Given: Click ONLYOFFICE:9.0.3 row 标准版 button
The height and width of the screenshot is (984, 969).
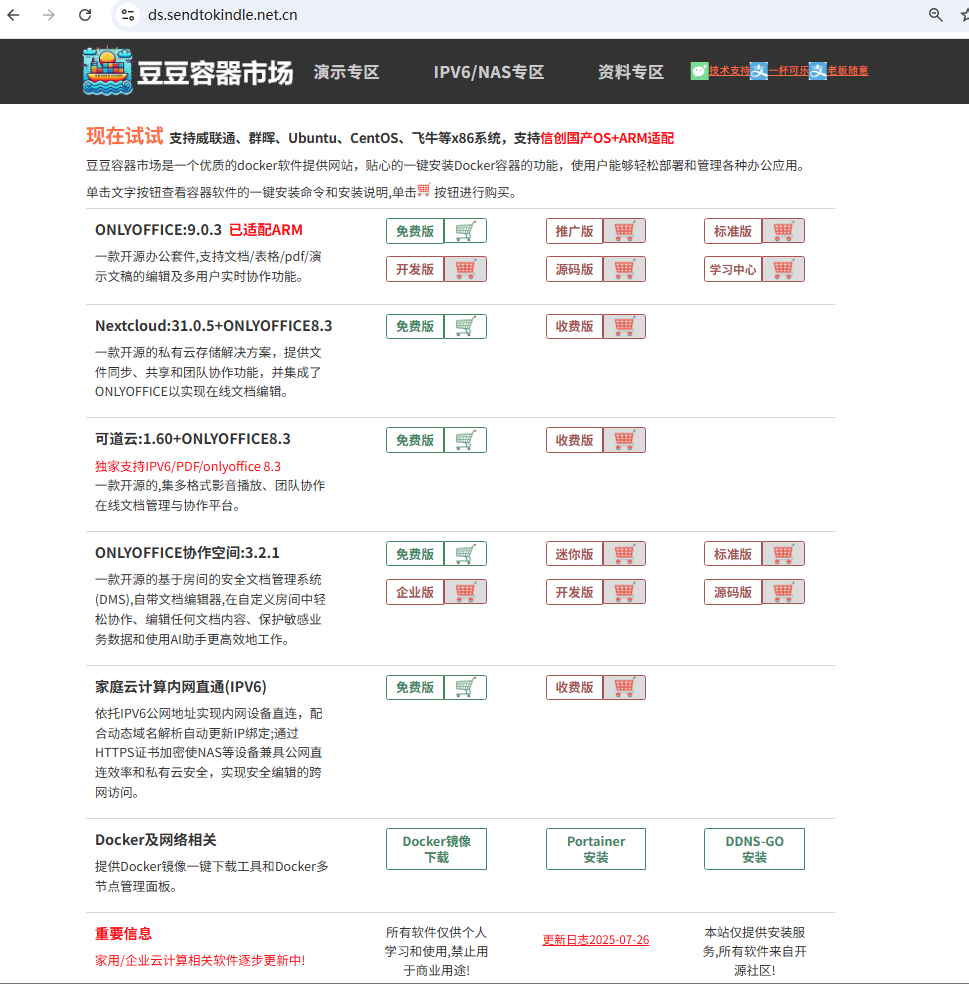Looking at the screenshot, I should (x=732, y=231).
